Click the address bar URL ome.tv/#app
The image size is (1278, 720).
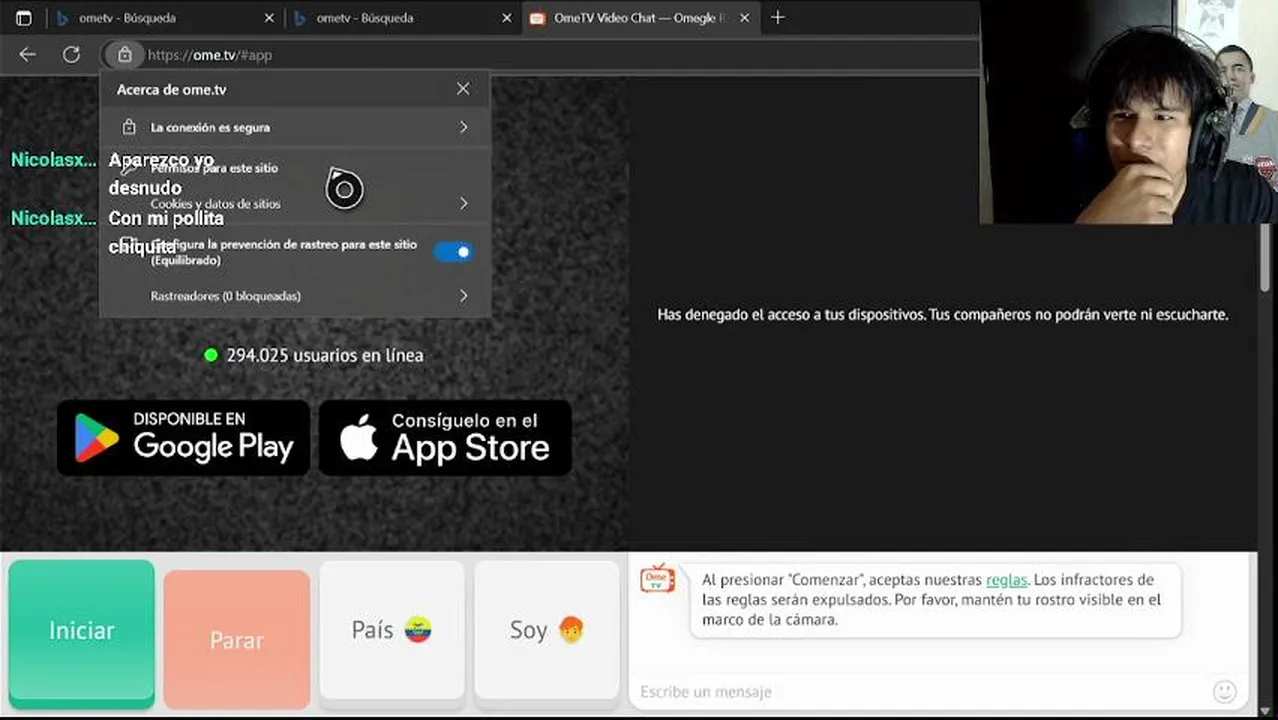(x=210, y=55)
